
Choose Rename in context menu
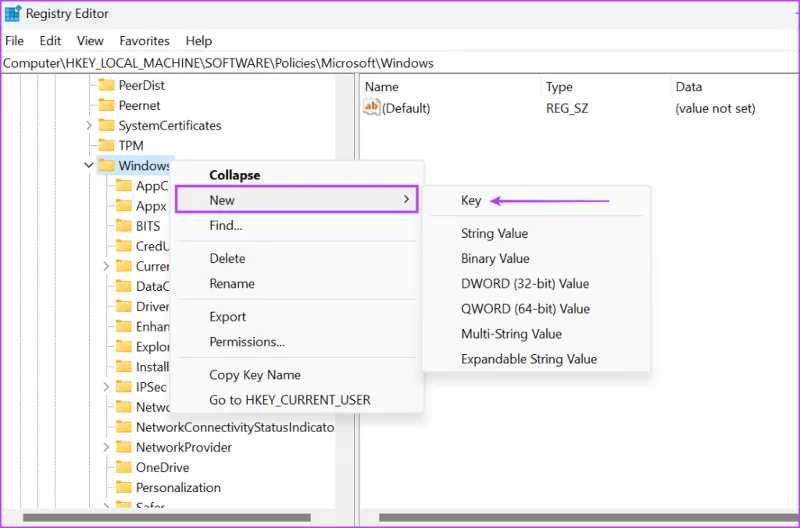coord(297,283)
